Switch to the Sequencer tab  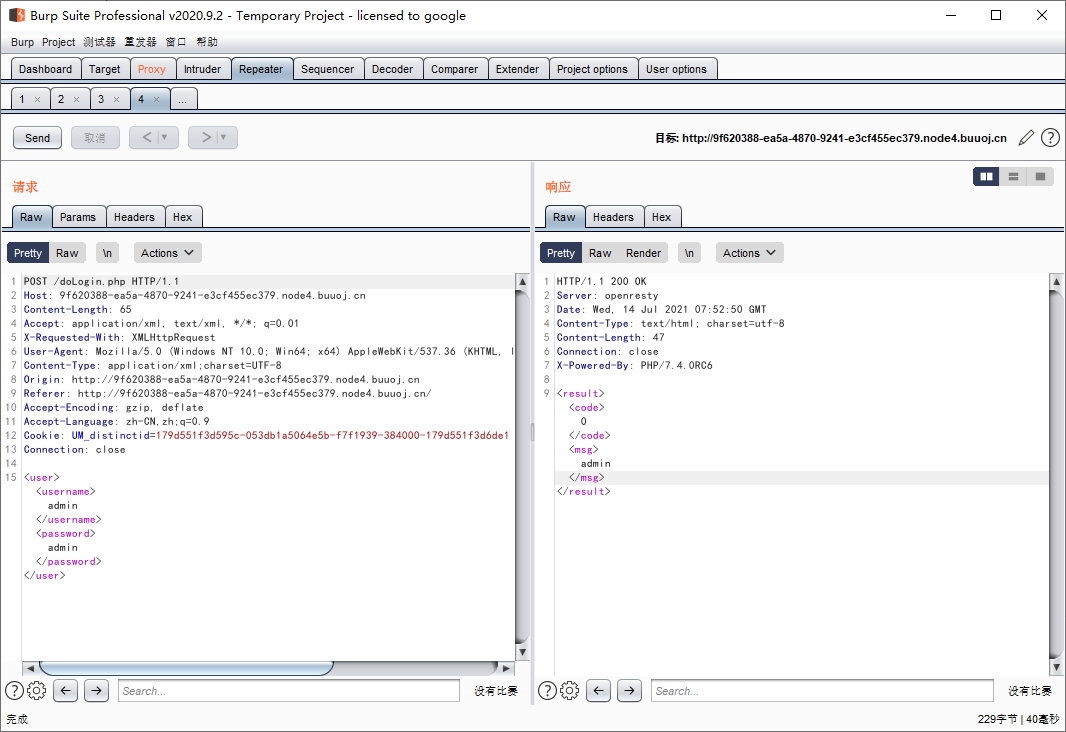328,69
